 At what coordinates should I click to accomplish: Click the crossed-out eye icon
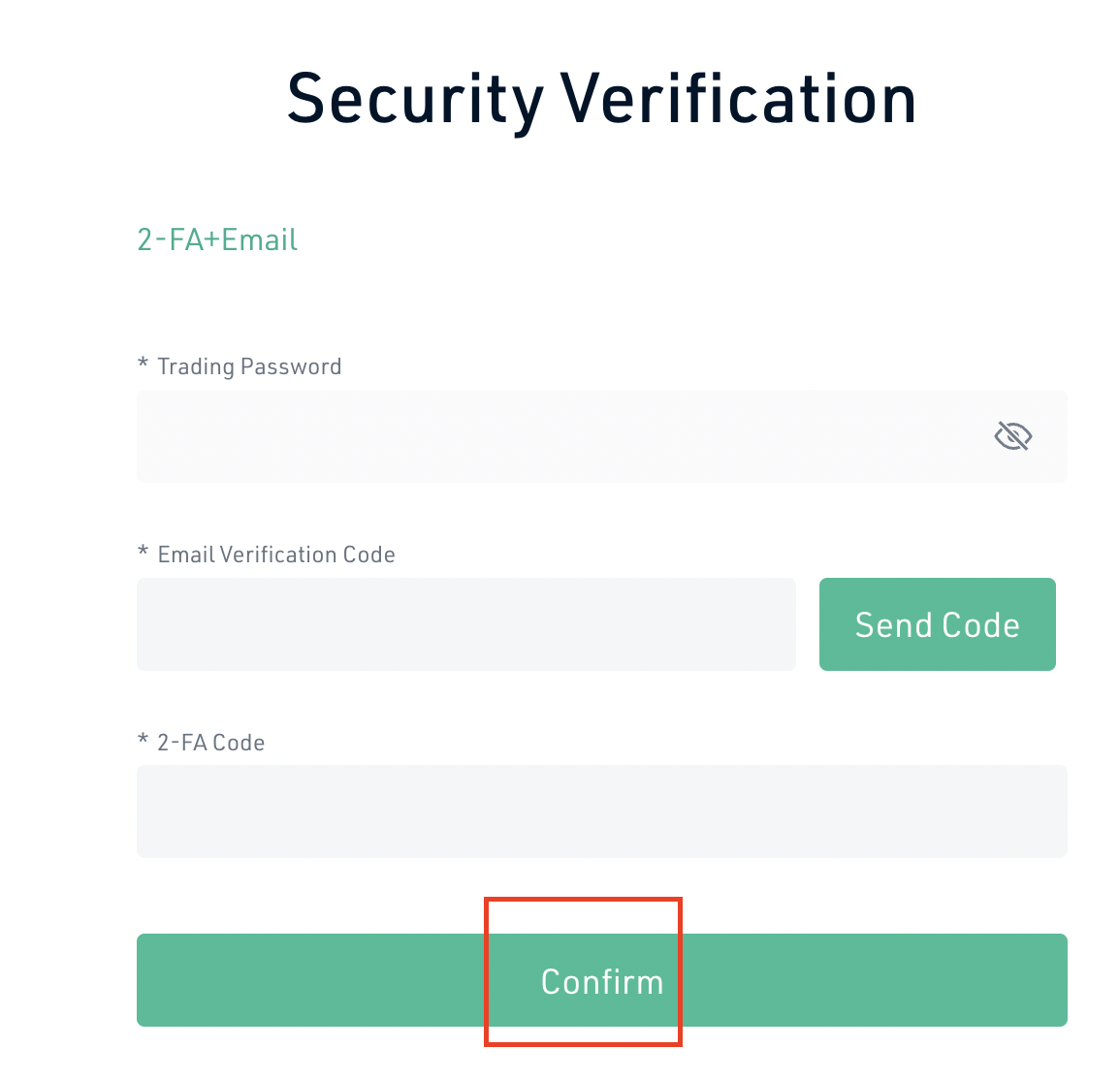(x=1013, y=436)
